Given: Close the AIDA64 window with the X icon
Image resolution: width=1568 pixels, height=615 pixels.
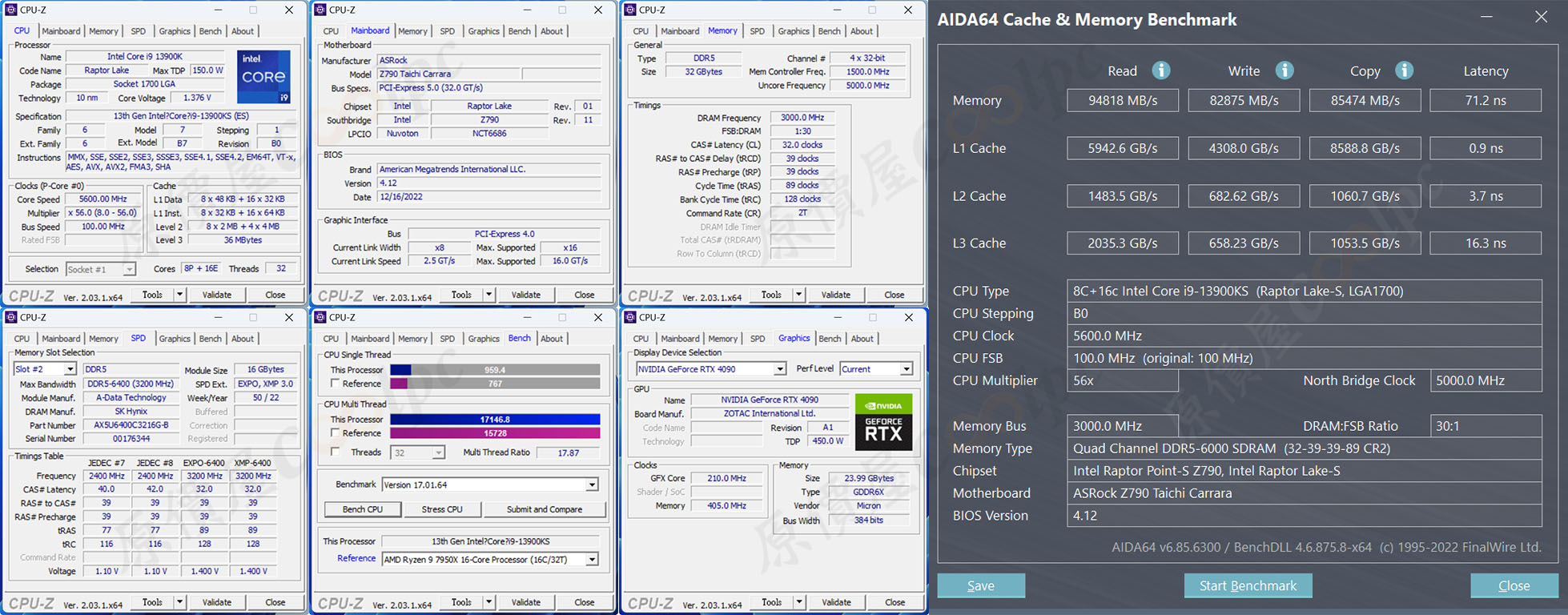Looking at the screenshot, I should (x=1541, y=17).
